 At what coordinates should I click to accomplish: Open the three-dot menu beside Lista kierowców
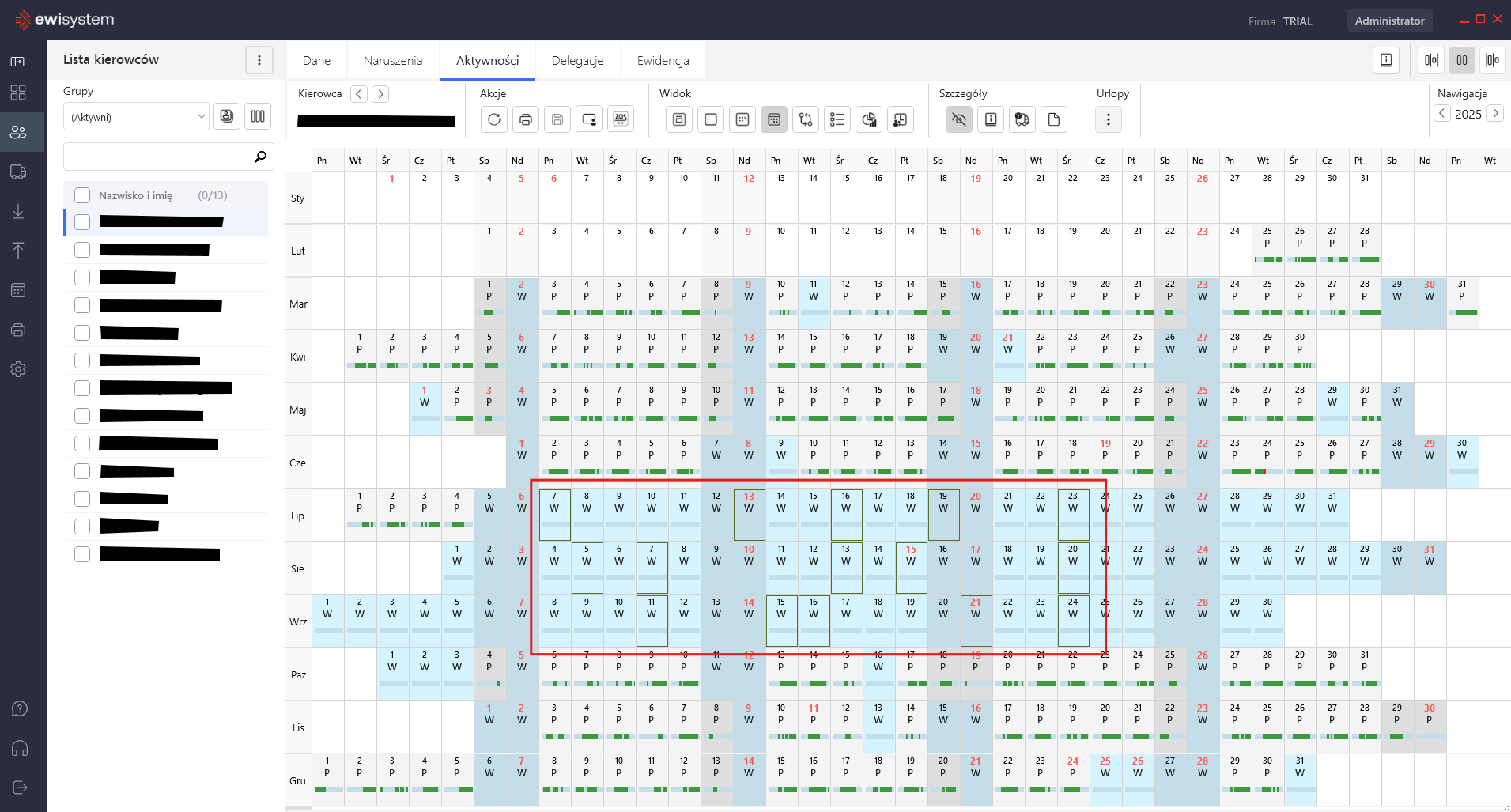[x=259, y=60]
